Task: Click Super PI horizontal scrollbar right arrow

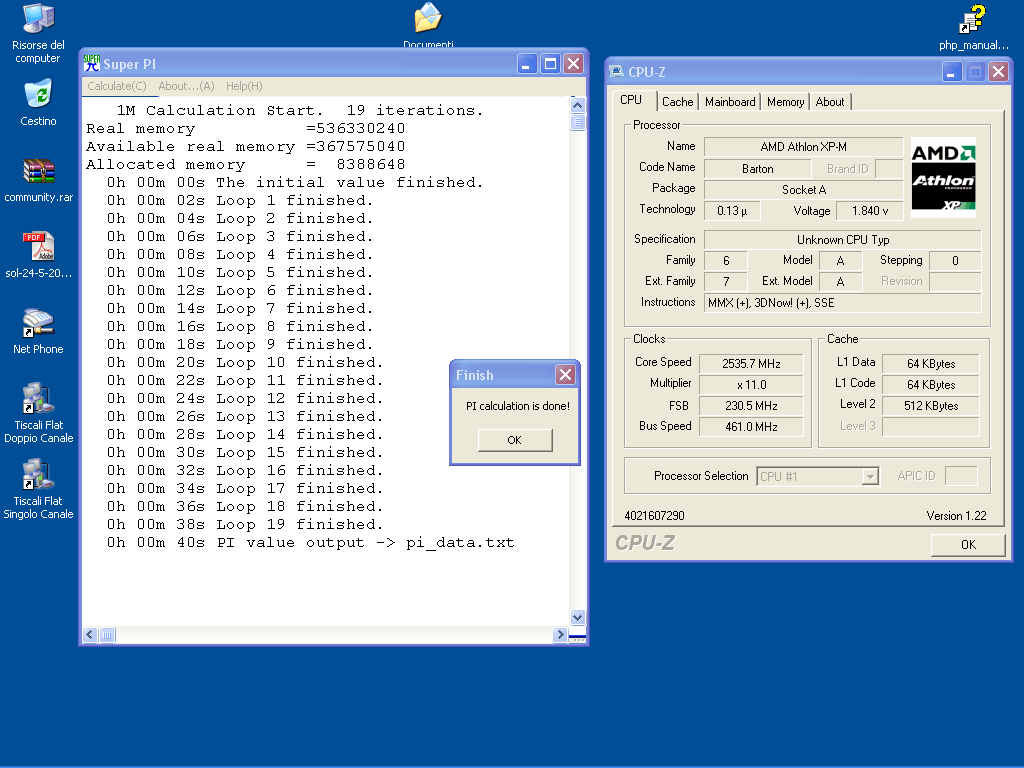Action: pyautogui.click(x=560, y=635)
